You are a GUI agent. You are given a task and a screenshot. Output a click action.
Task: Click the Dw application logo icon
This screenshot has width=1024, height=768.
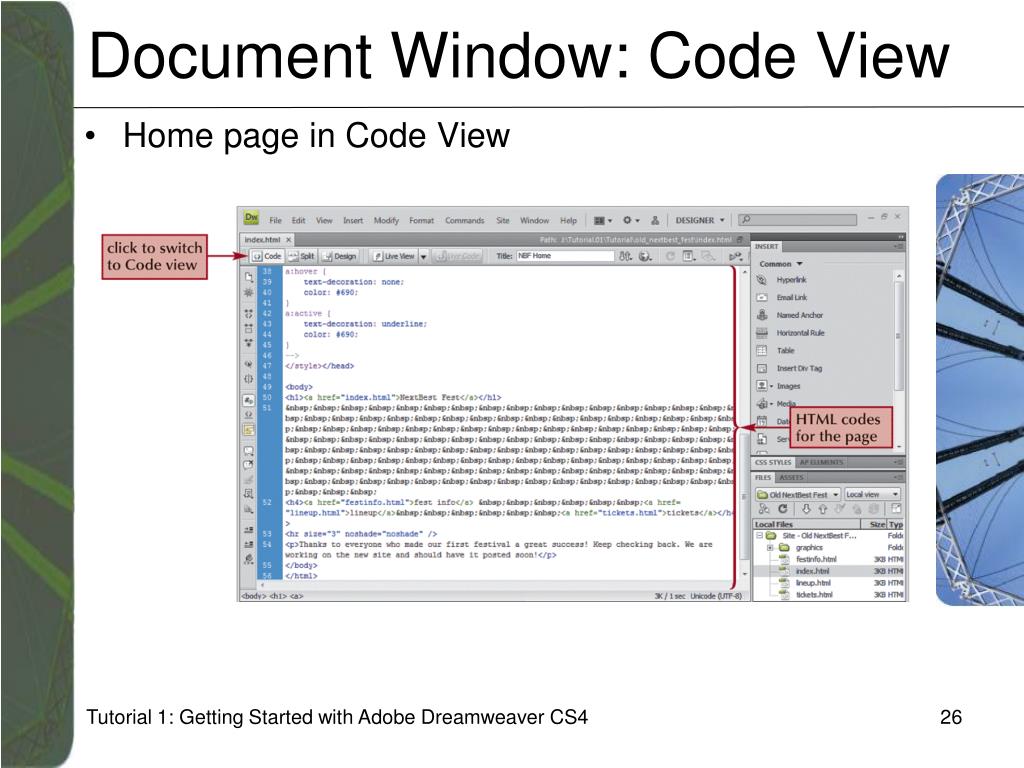coord(251,219)
